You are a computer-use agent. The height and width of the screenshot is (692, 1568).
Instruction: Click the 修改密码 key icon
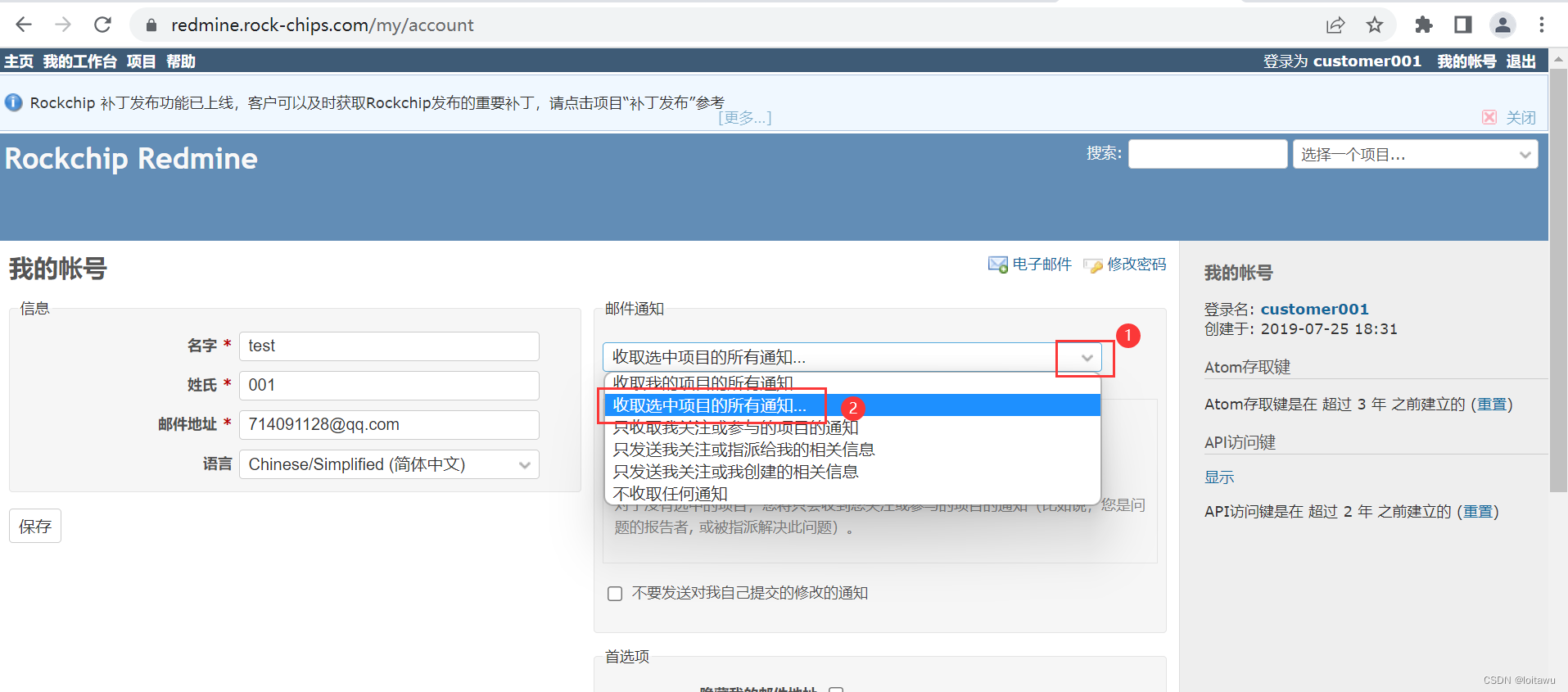[1092, 265]
